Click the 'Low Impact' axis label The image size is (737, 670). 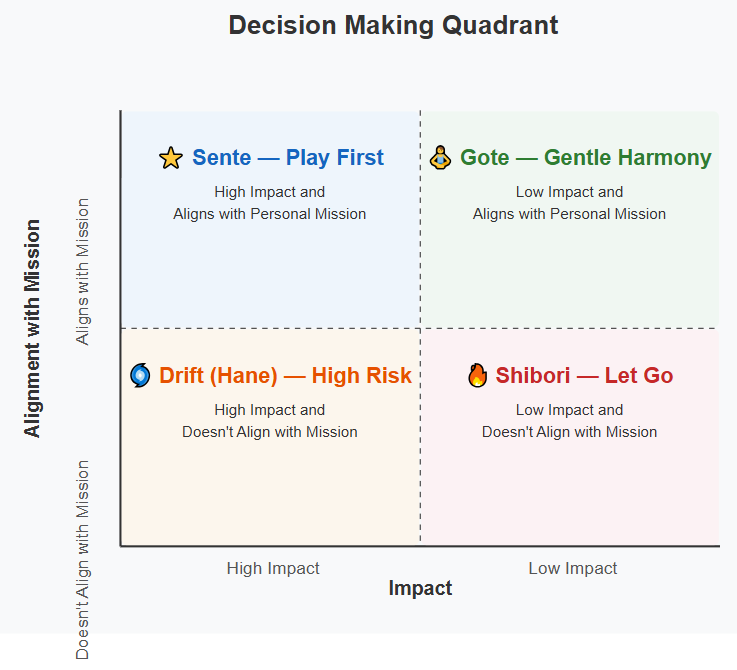[x=573, y=568]
